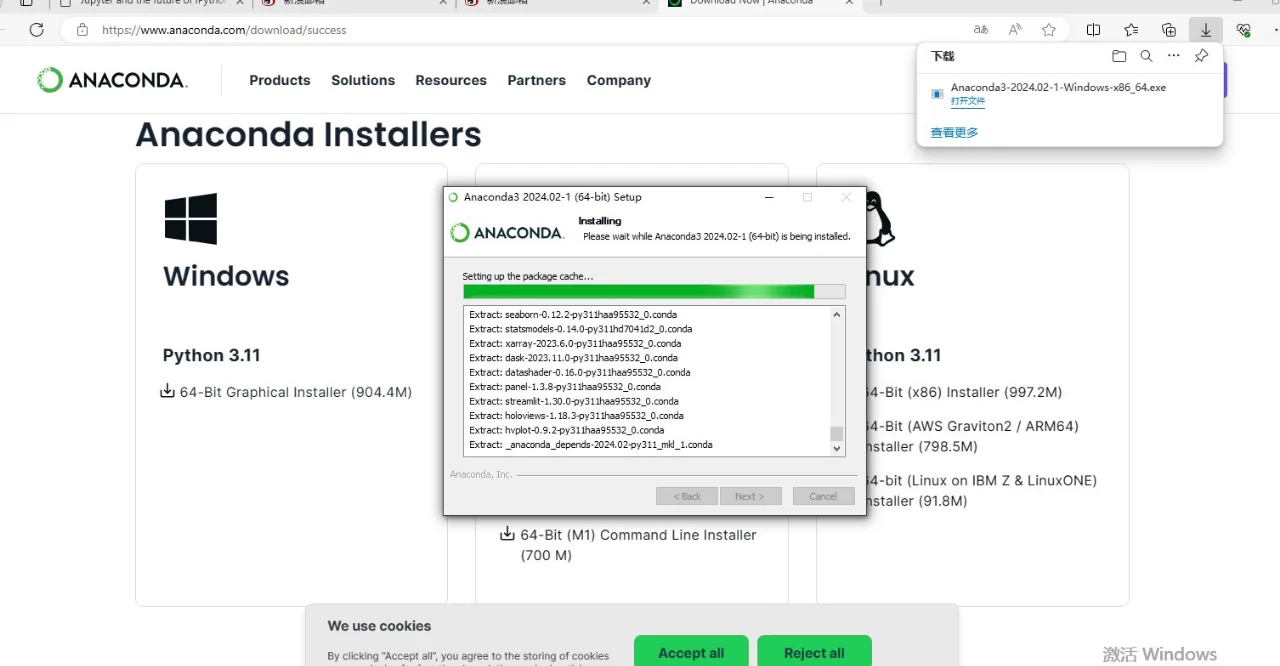
Task: View site information lock icon in address bar
Action: point(83,30)
